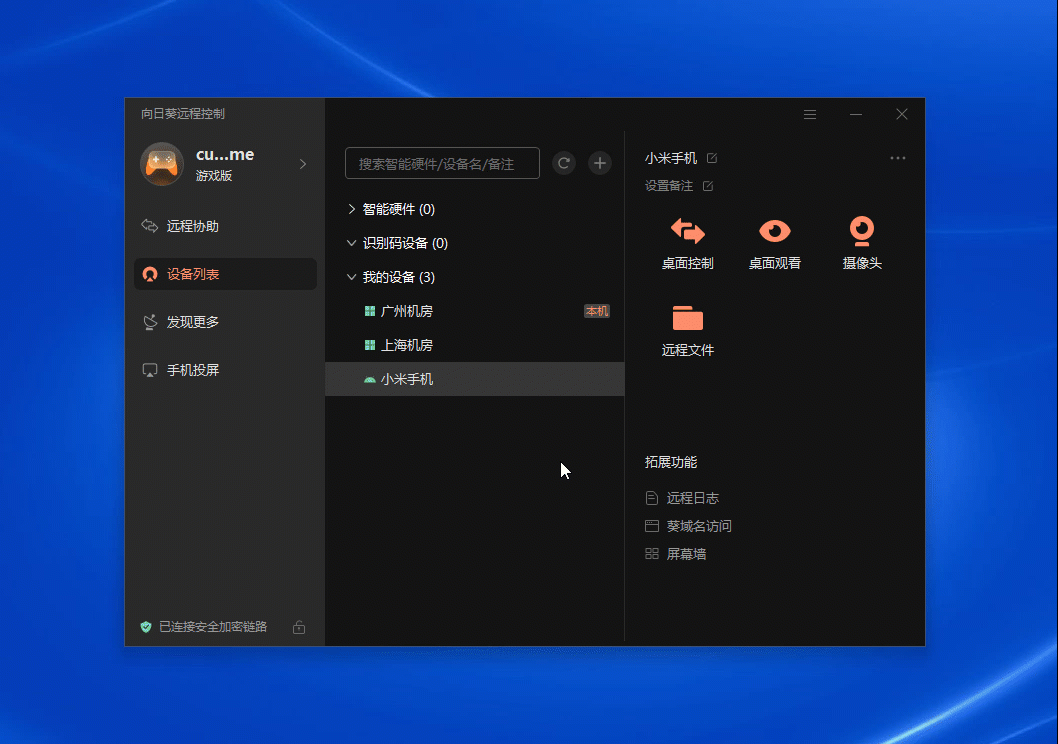The height and width of the screenshot is (744, 1058).
Task: Open 手机投屏 in sidebar
Action: (x=225, y=370)
